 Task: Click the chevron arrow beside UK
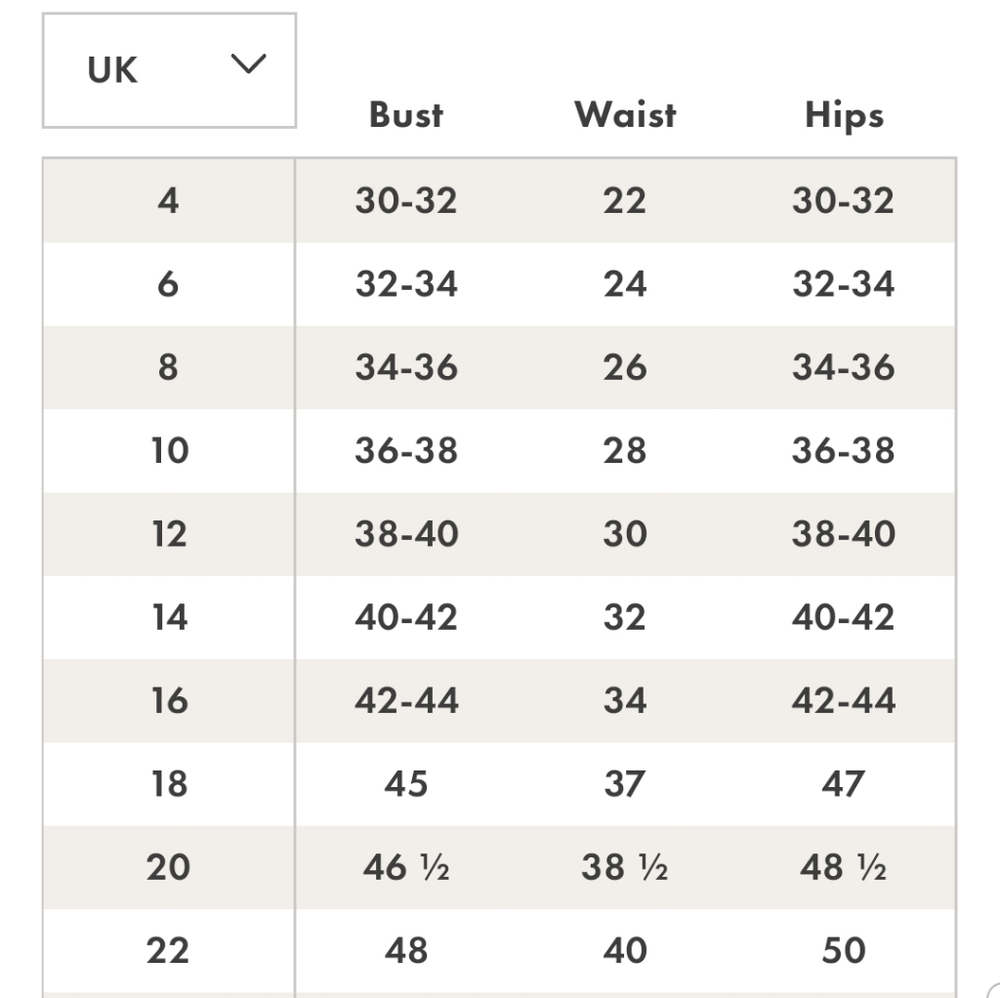click(248, 64)
